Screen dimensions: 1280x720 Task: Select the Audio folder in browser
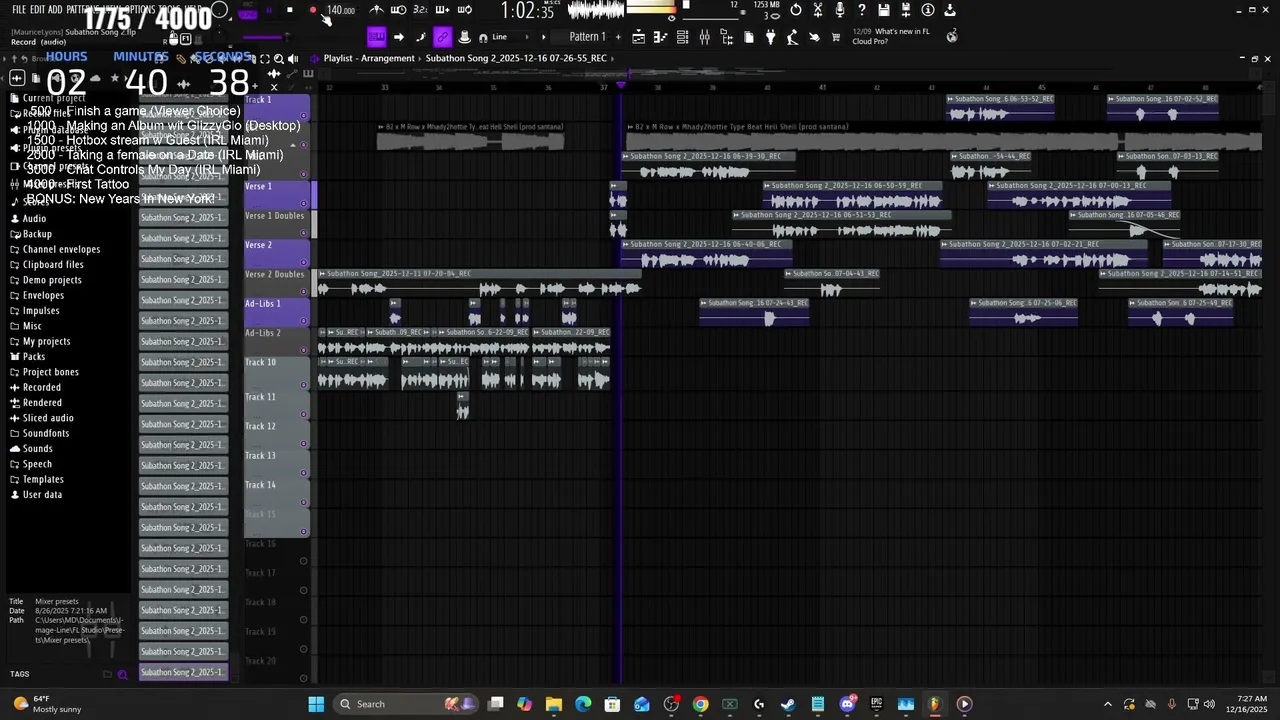[34, 218]
